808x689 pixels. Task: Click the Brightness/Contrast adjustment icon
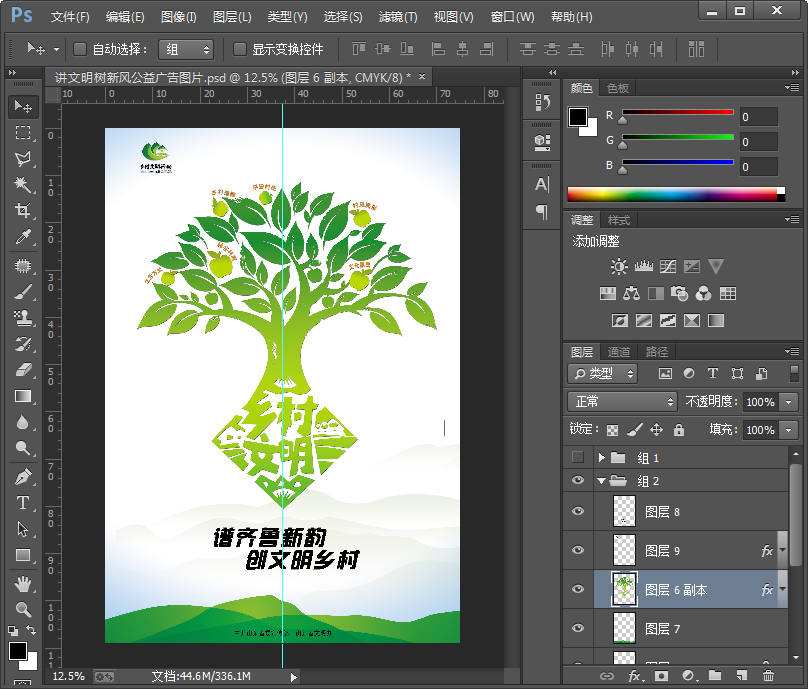619,266
